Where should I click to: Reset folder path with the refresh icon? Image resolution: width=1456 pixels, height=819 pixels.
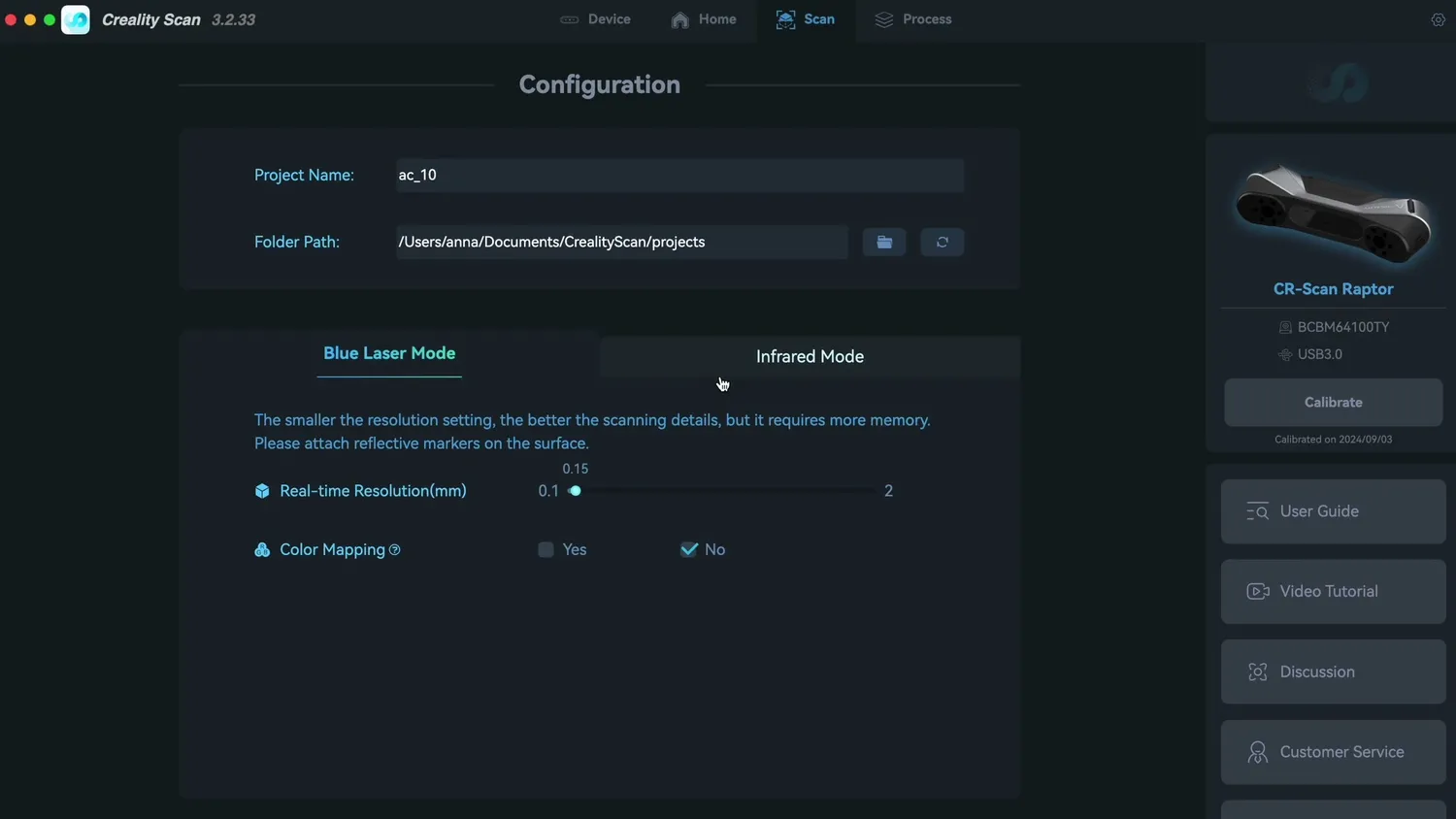click(x=942, y=242)
